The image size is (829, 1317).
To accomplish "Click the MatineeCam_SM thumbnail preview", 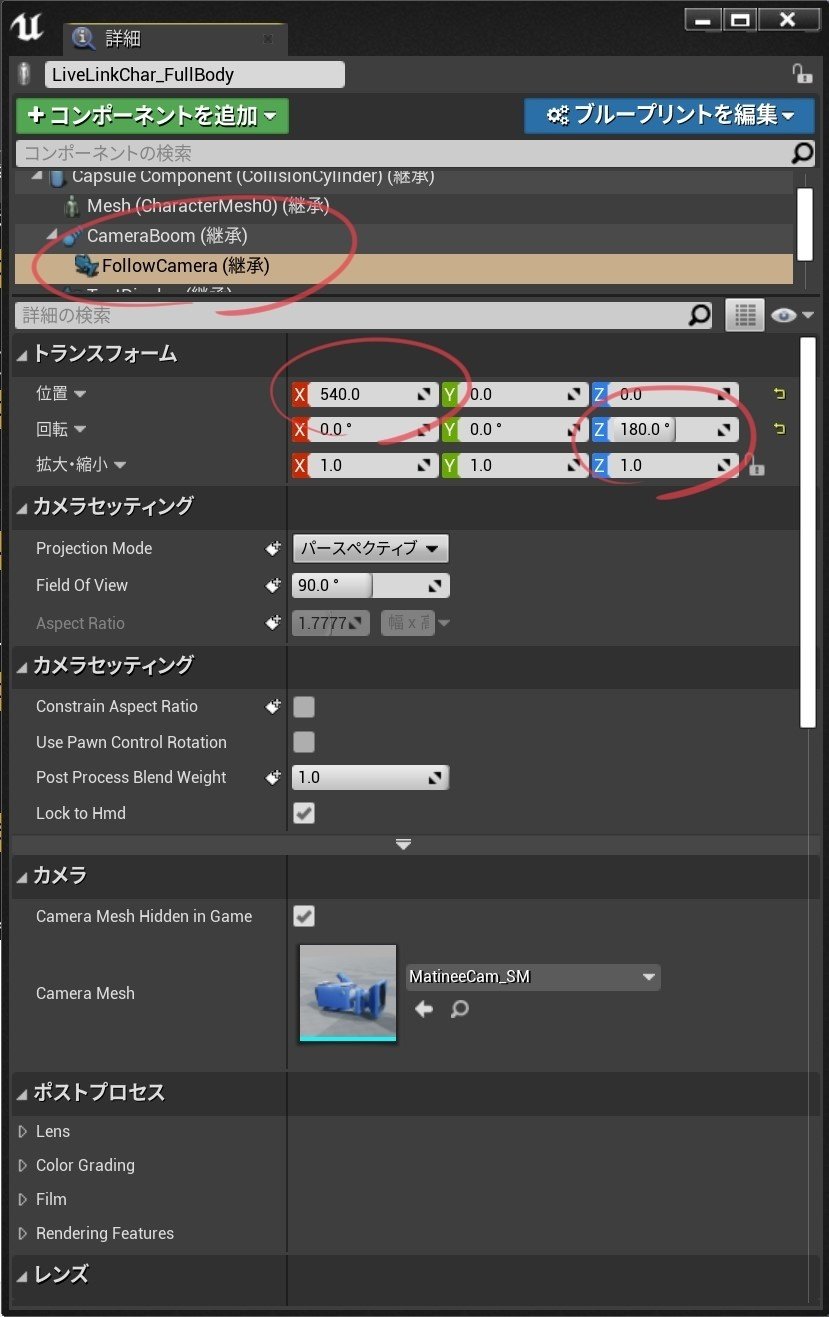I will (347, 993).
